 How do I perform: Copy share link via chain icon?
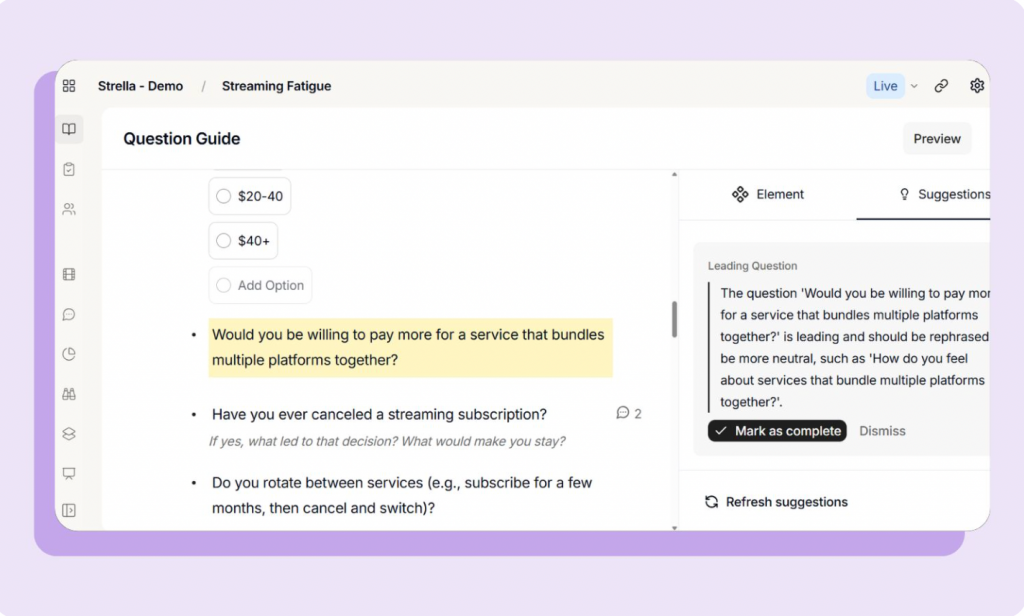tap(941, 86)
